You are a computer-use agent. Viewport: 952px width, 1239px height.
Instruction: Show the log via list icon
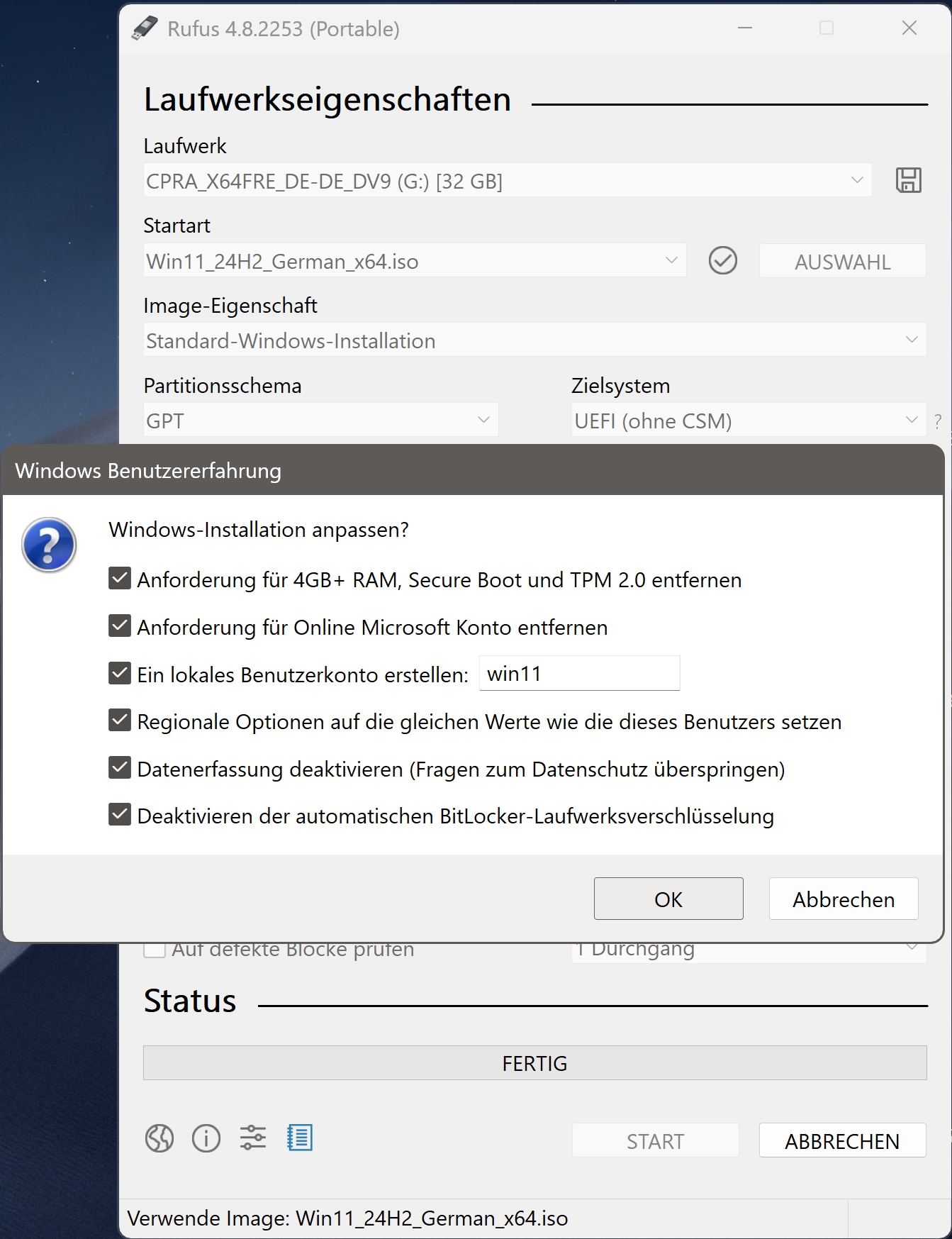click(x=300, y=1138)
